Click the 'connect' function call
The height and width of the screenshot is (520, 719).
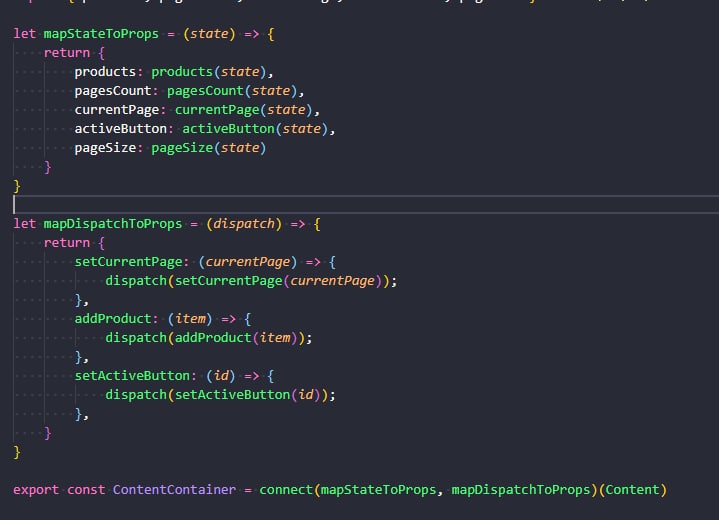[286, 490]
